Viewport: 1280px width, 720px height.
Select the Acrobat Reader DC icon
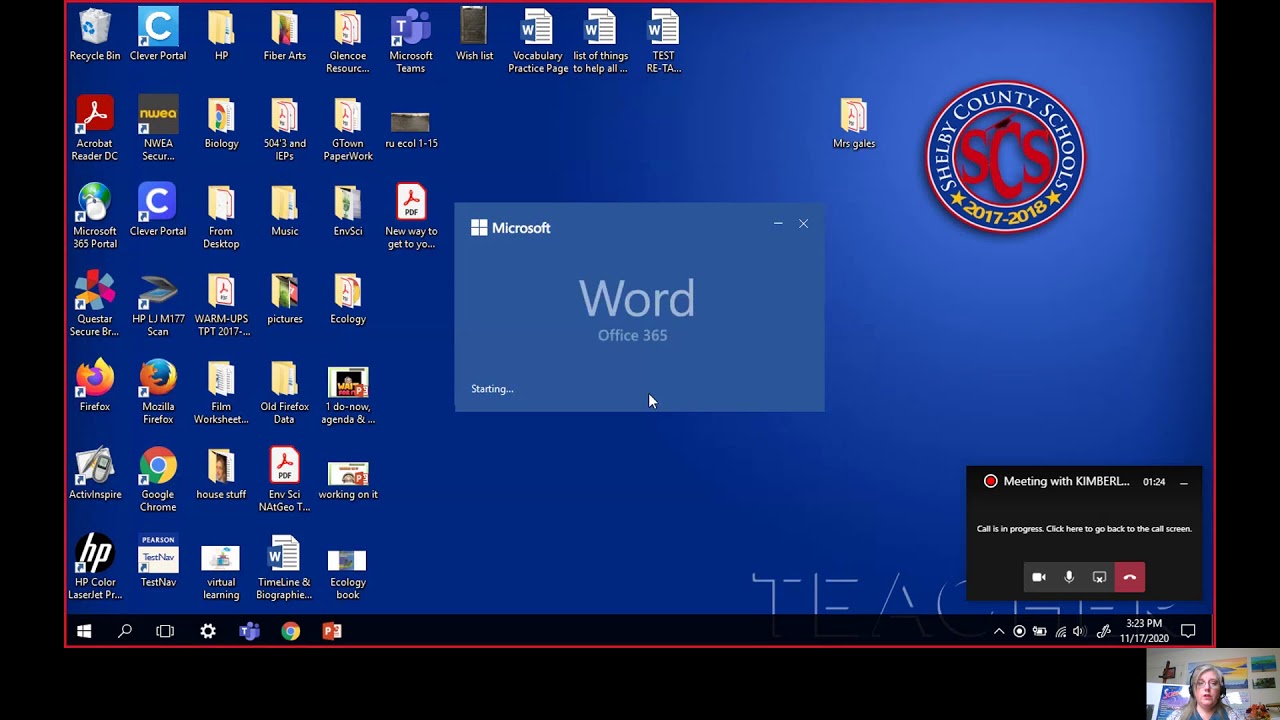95,129
